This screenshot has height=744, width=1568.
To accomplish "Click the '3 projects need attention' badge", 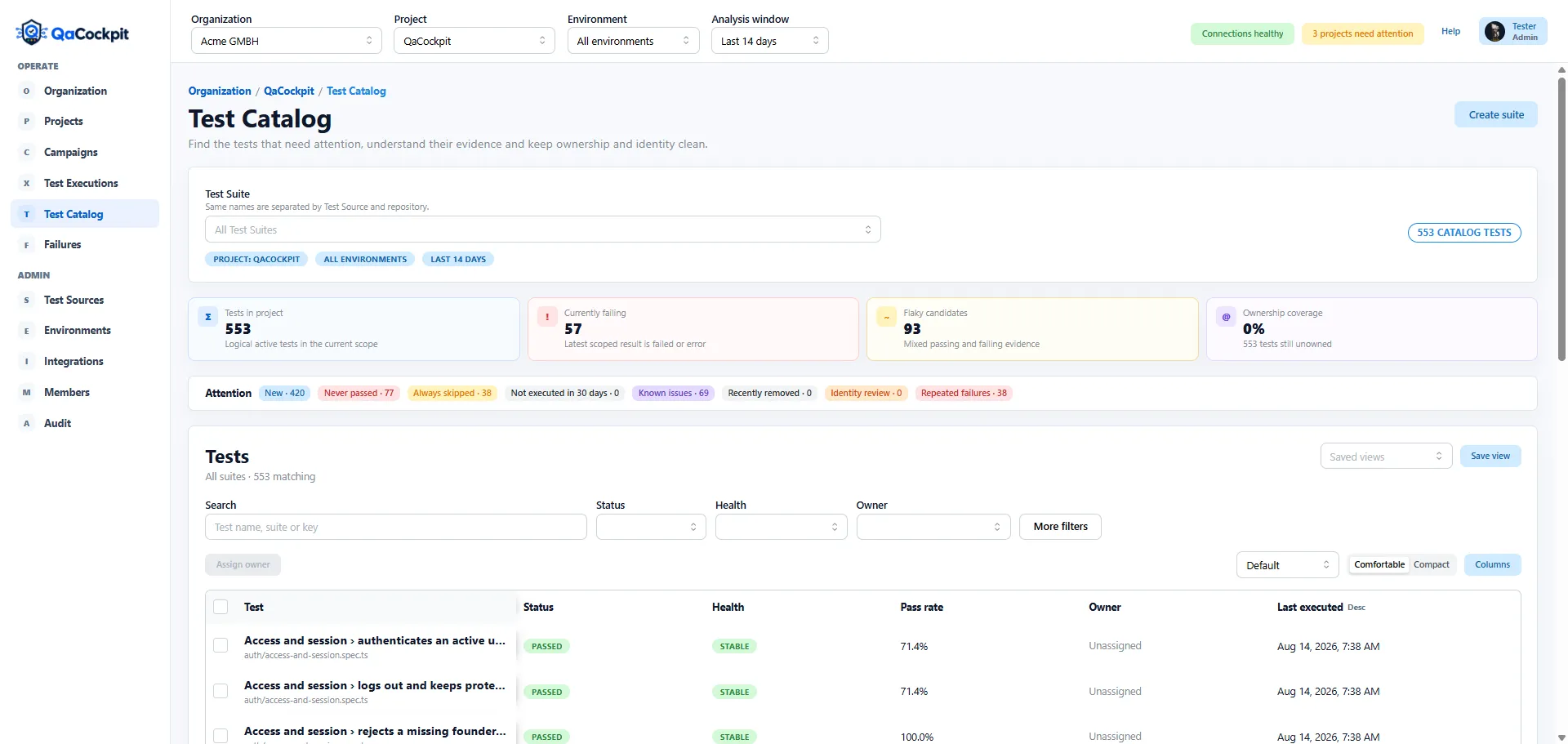I will (x=1363, y=33).
